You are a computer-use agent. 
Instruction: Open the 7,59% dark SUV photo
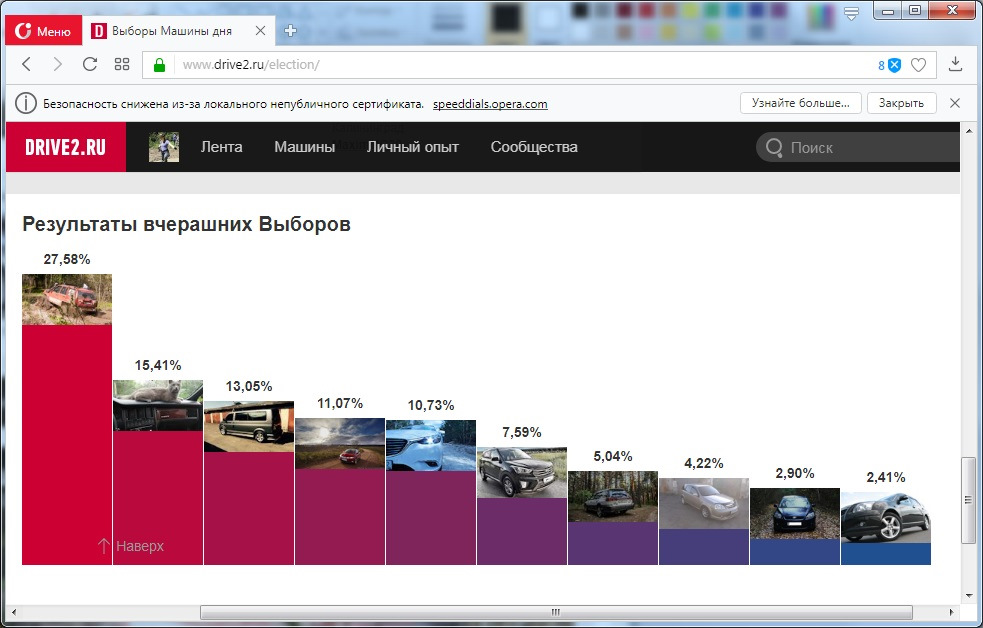pos(522,473)
